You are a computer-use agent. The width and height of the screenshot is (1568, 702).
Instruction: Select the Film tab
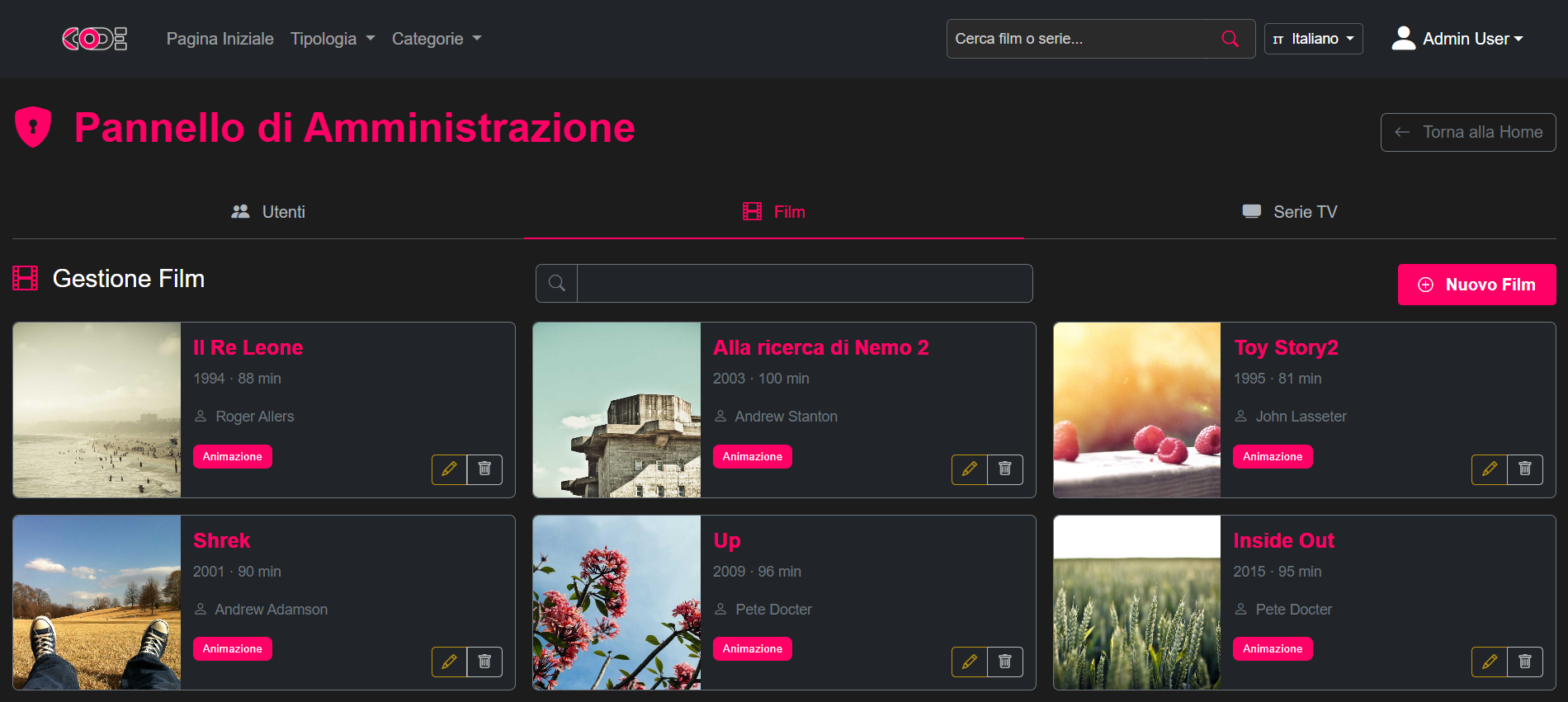pos(774,212)
